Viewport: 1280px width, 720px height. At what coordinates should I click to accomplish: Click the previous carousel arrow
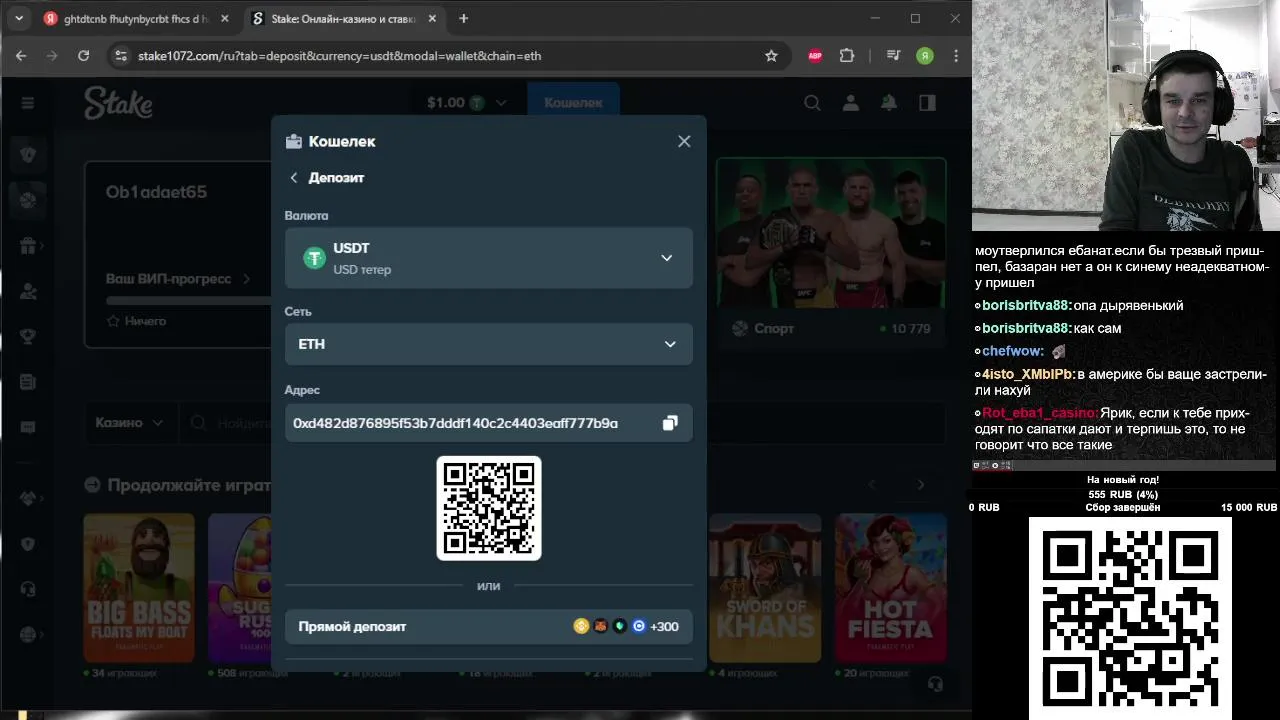871,485
